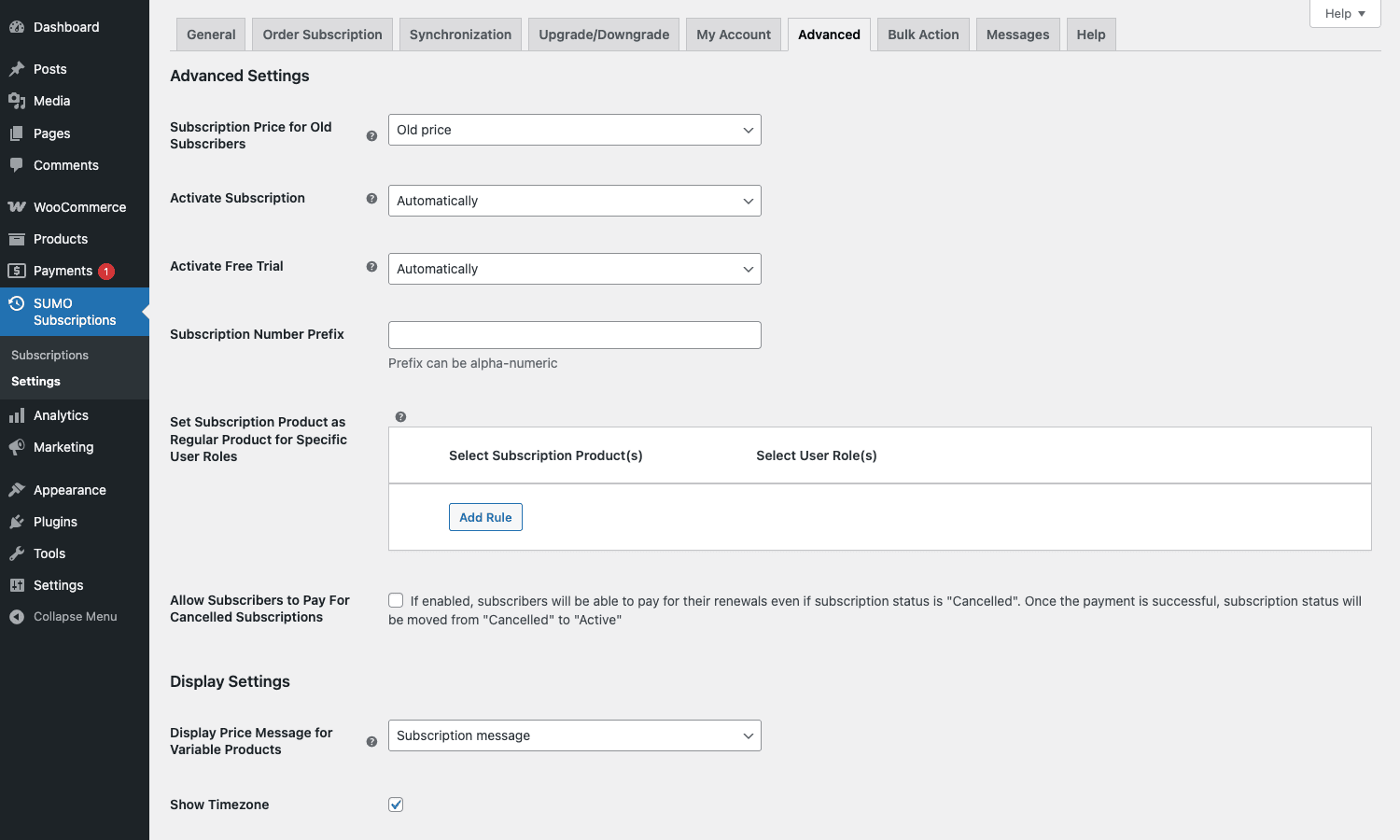Click the Comments bubble icon

tap(17, 165)
